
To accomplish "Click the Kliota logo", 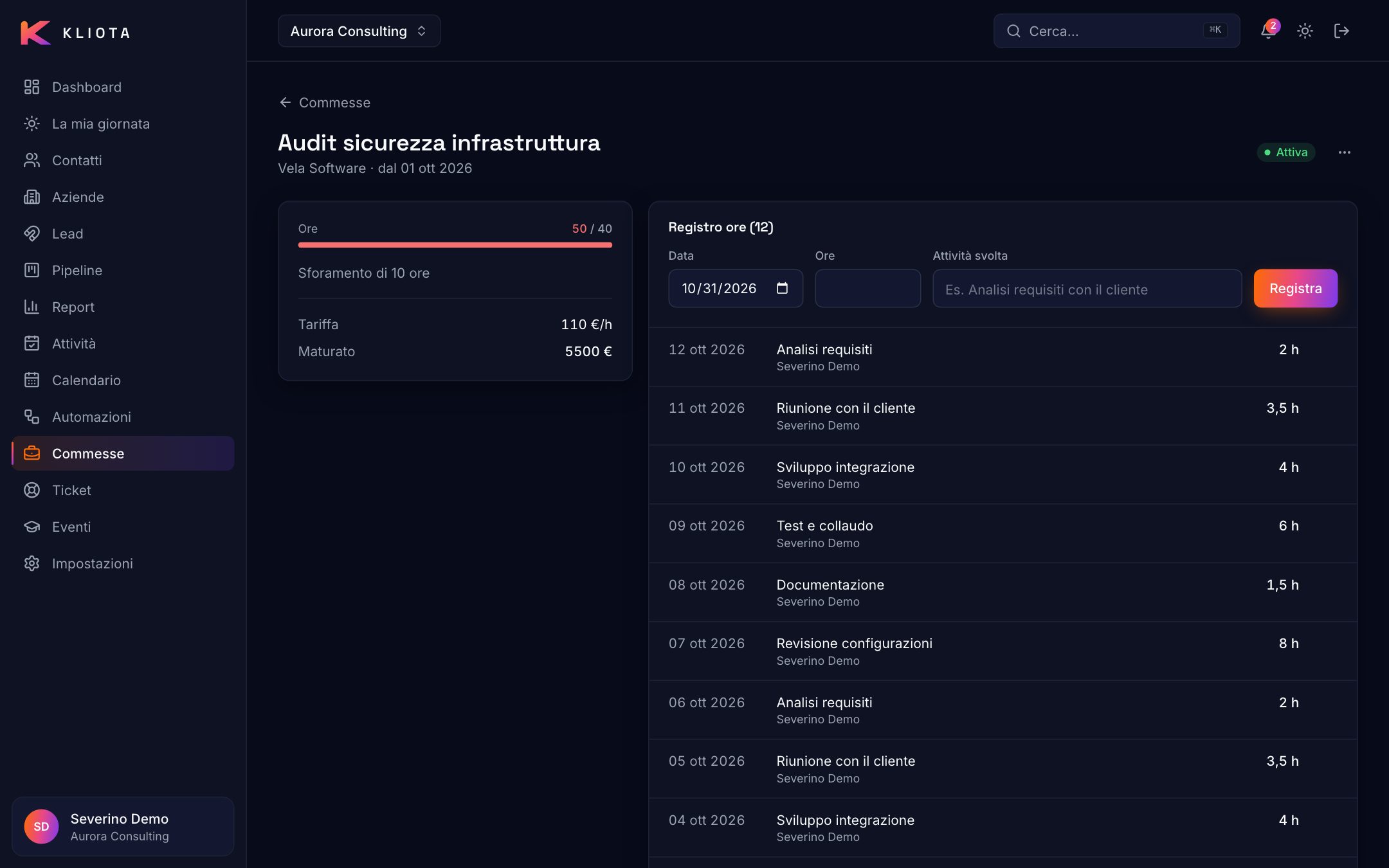I will tap(75, 33).
